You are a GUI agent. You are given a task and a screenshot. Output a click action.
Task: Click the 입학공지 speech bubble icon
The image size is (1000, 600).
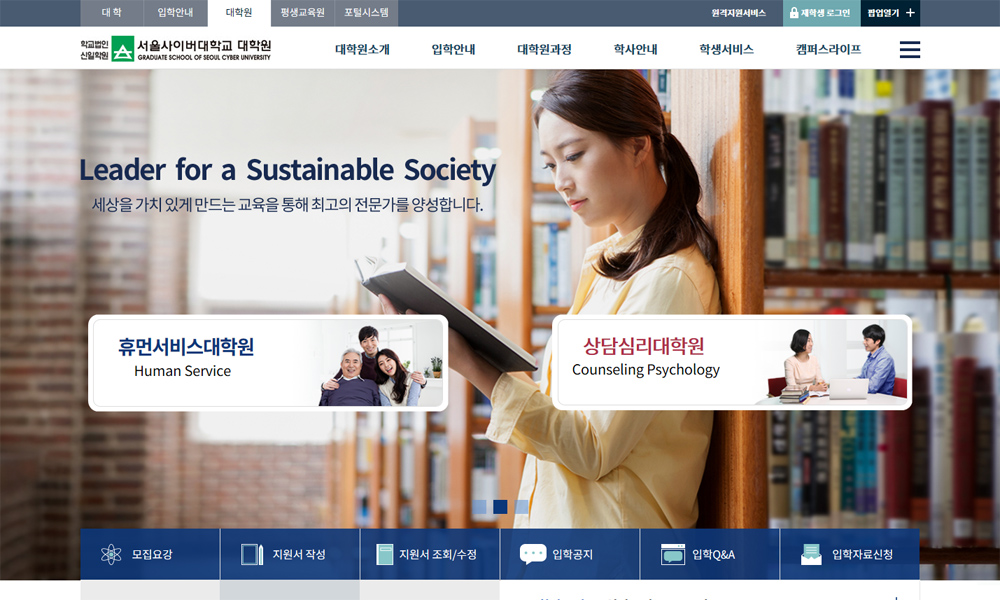[x=533, y=554]
